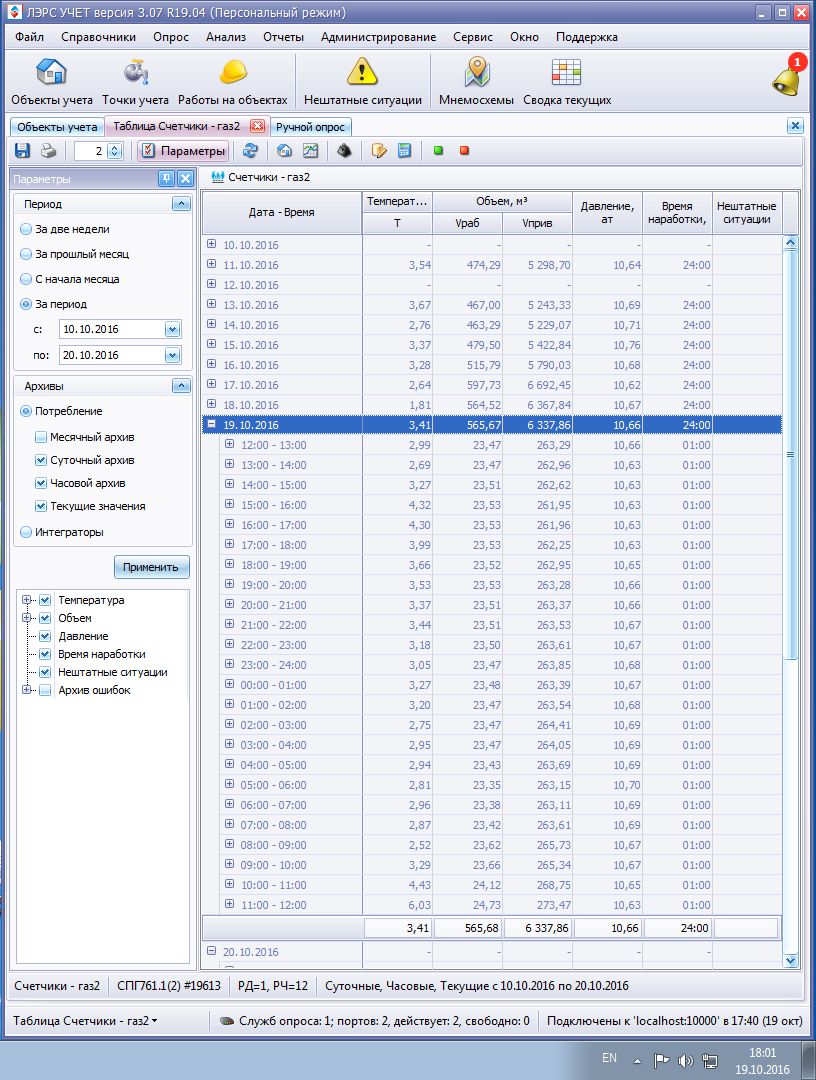Image resolution: width=816 pixels, height=1080 pixels.
Task: Show hidden tray icons arrow
Action: 637,1061
